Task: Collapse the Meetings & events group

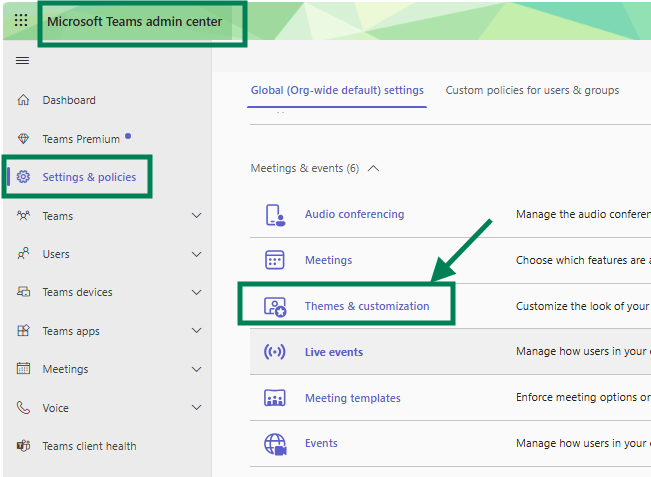Action: click(x=373, y=168)
